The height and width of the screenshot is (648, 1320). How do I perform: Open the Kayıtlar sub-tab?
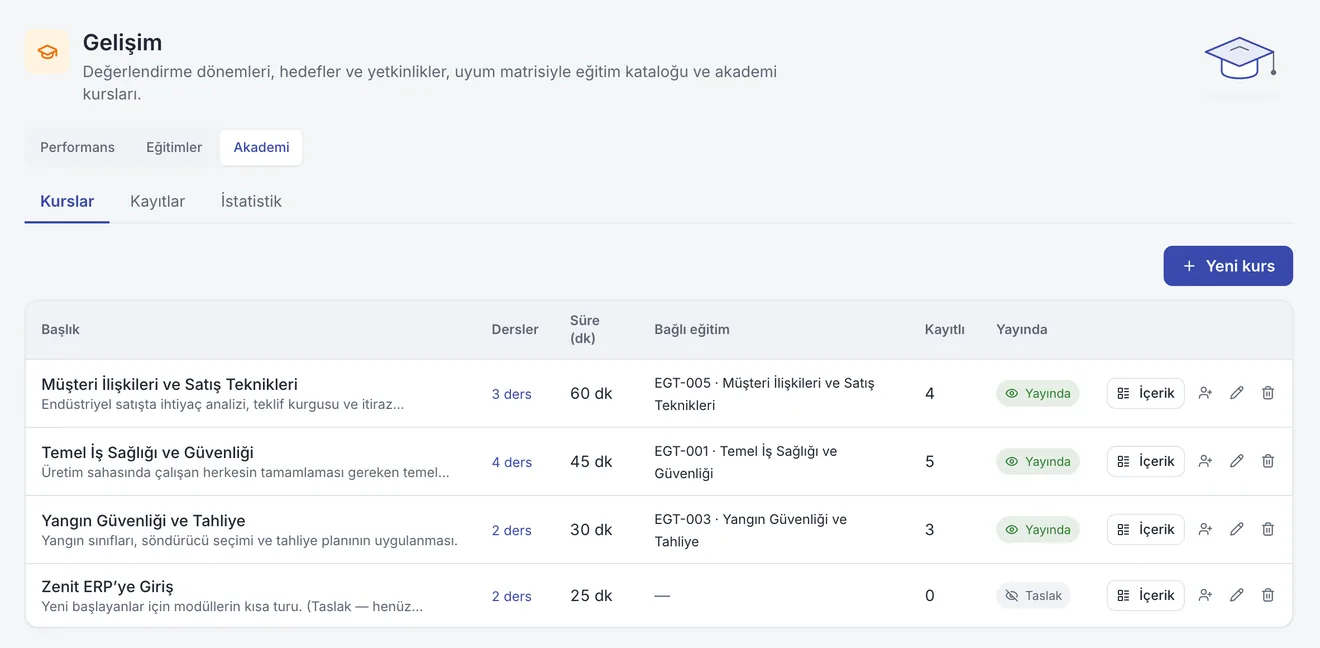pyautogui.click(x=157, y=201)
